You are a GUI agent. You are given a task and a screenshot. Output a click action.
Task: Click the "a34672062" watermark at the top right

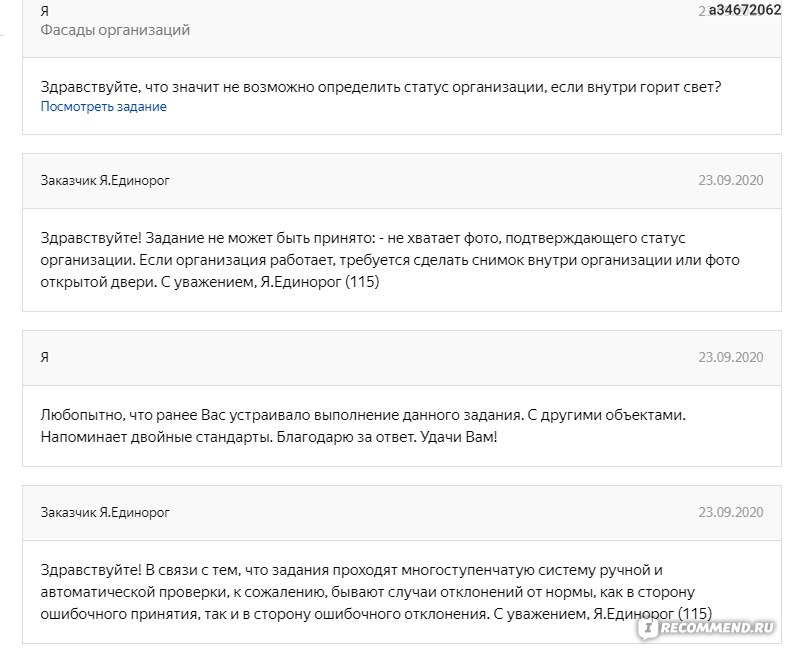[745, 10]
